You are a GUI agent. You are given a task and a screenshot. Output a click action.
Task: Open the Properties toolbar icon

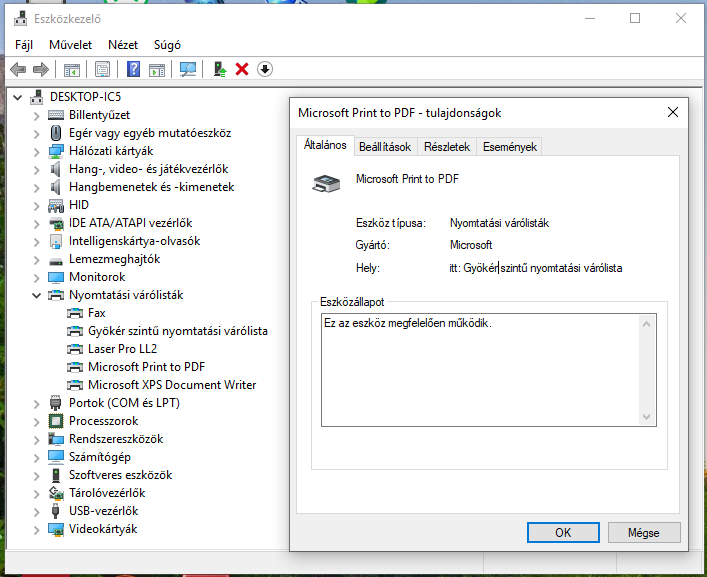click(102, 69)
